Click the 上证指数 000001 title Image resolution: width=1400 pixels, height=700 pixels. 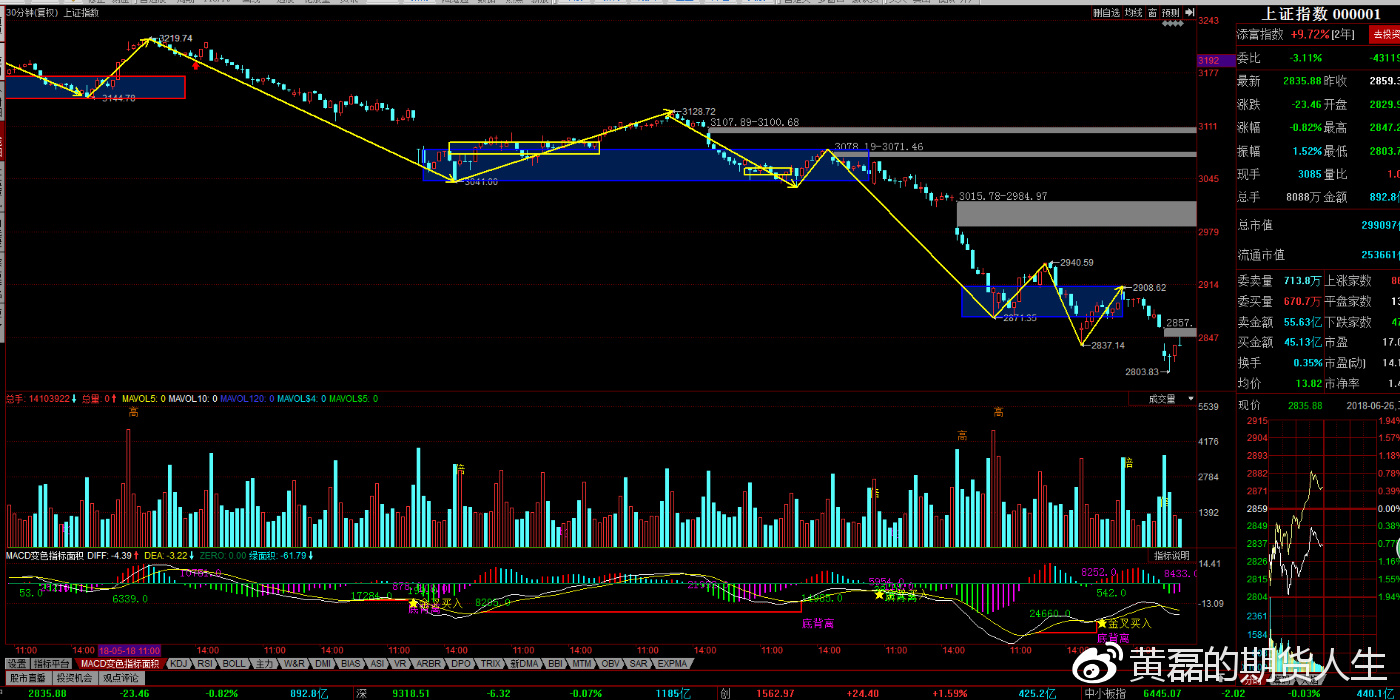[1321, 13]
